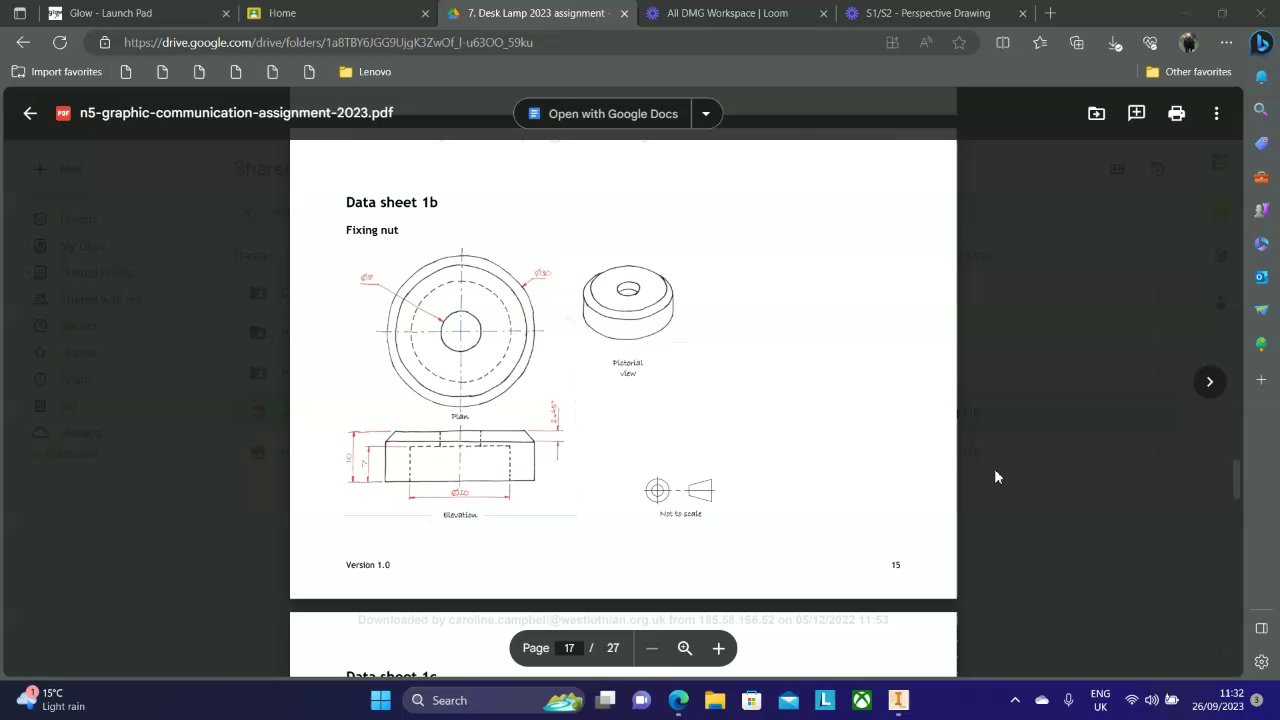
Task: Select Desk Lamp 2023 assignment tab
Action: coord(537,13)
